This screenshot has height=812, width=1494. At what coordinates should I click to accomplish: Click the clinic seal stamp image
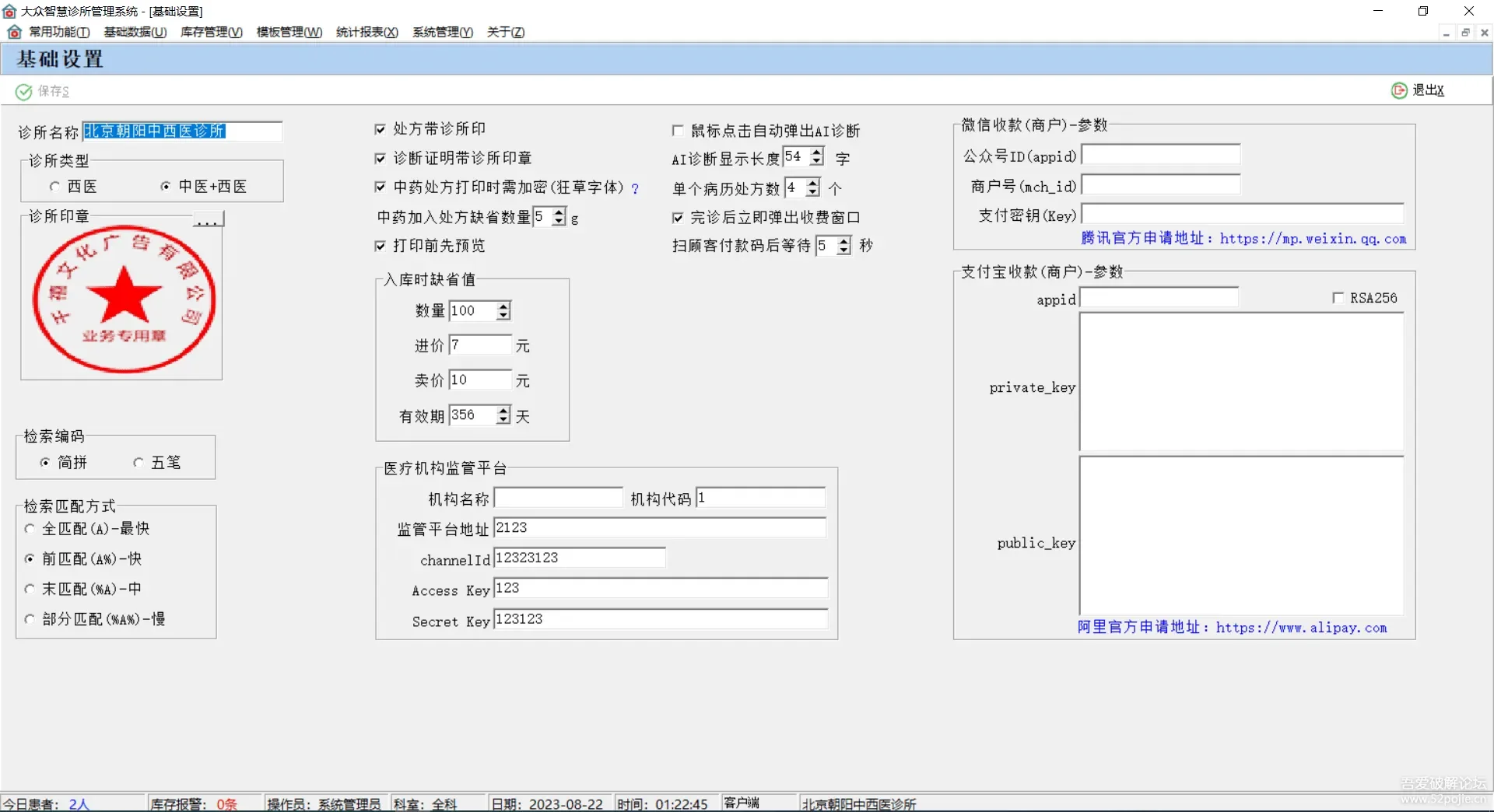pyautogui.click(x=124, y=299)
